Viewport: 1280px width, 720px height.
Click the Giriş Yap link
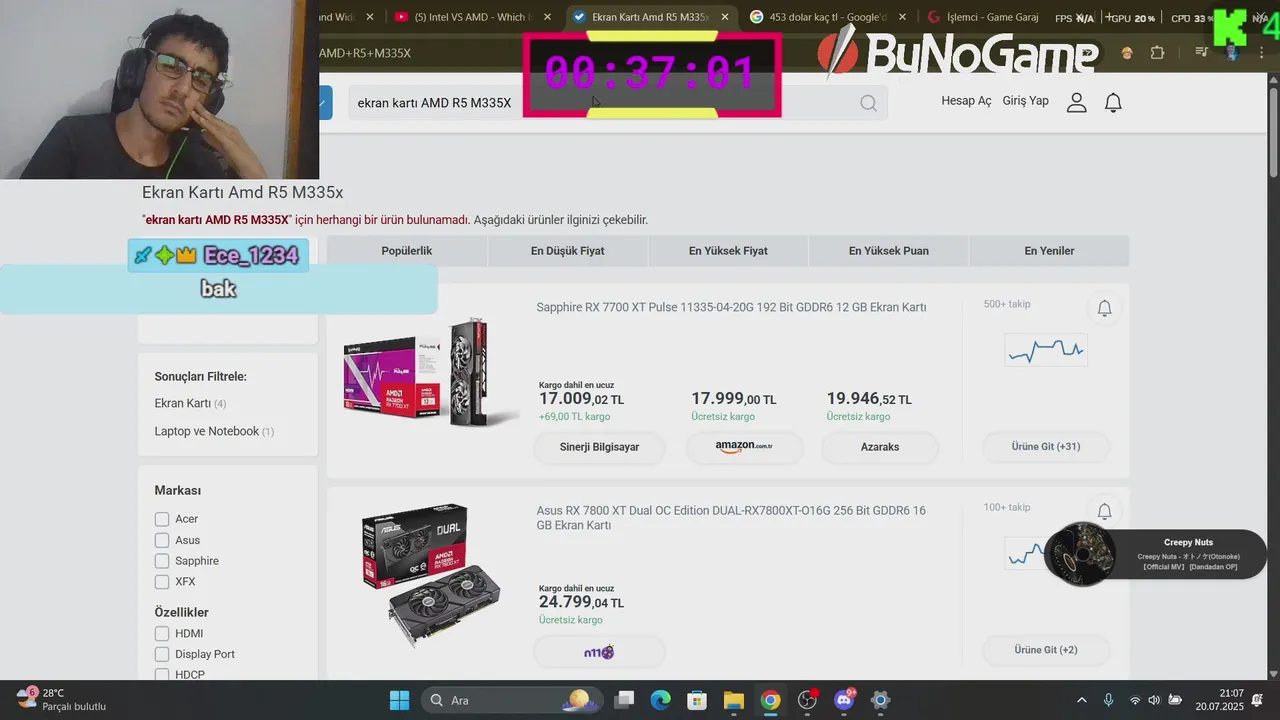pyautogui.click(x=1026, y=101)
